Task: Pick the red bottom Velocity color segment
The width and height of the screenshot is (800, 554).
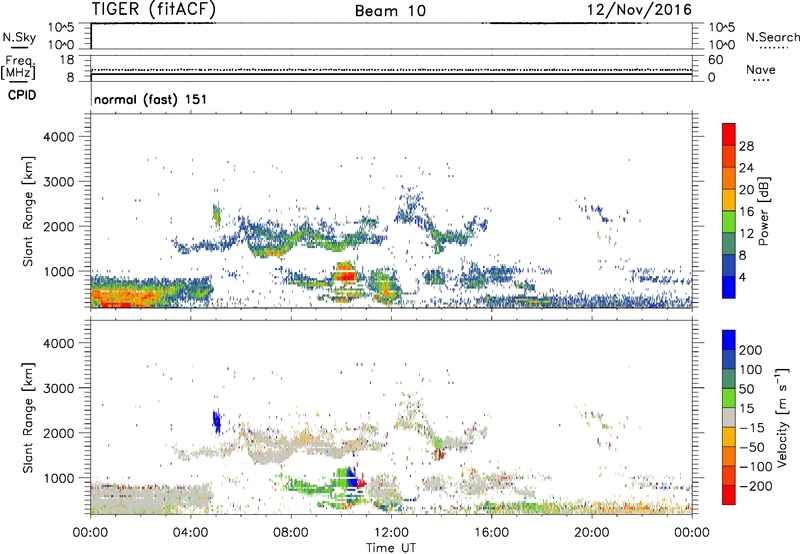Action: [x=729, y=495]
